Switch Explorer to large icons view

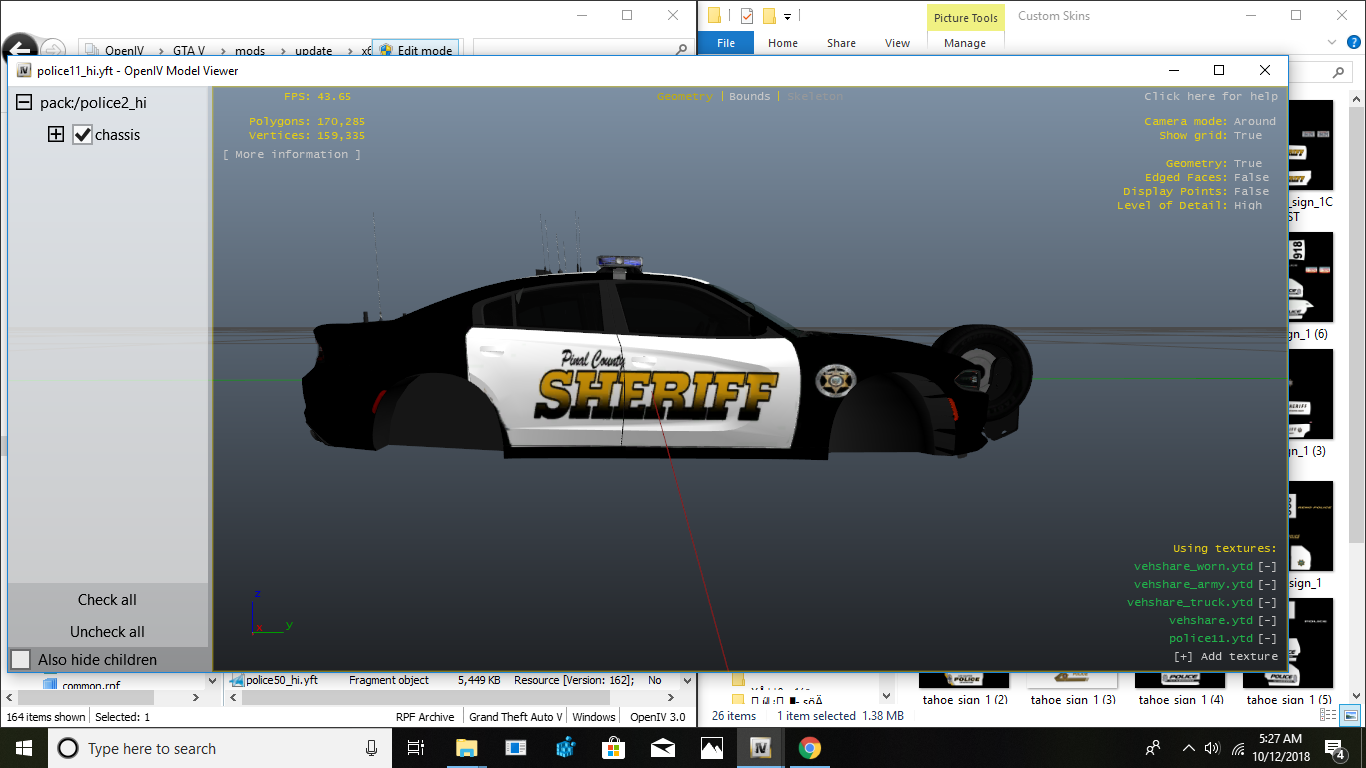click(1350, 715)
